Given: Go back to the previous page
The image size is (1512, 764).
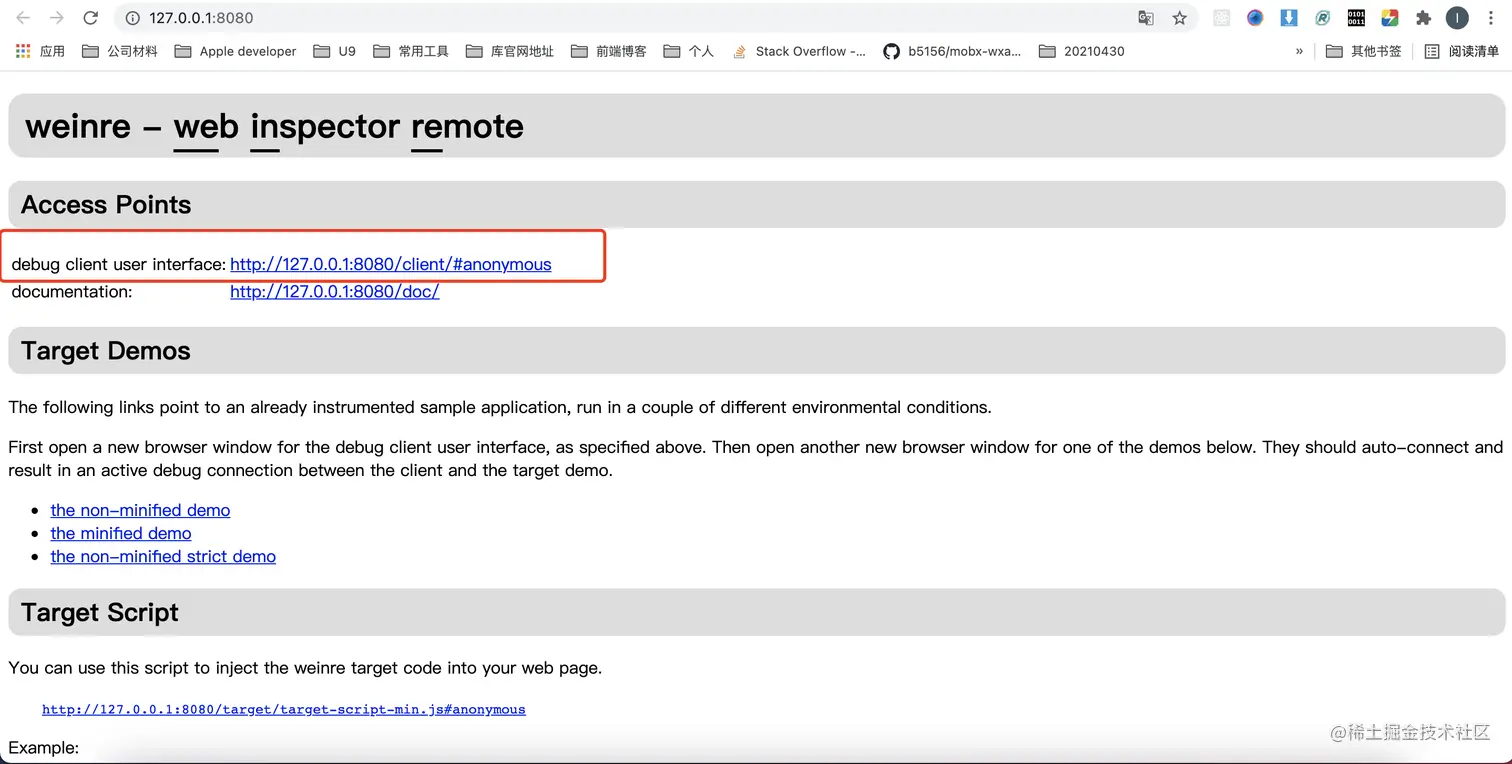Looking at the screenshot, I should click(x=23, y=18).
